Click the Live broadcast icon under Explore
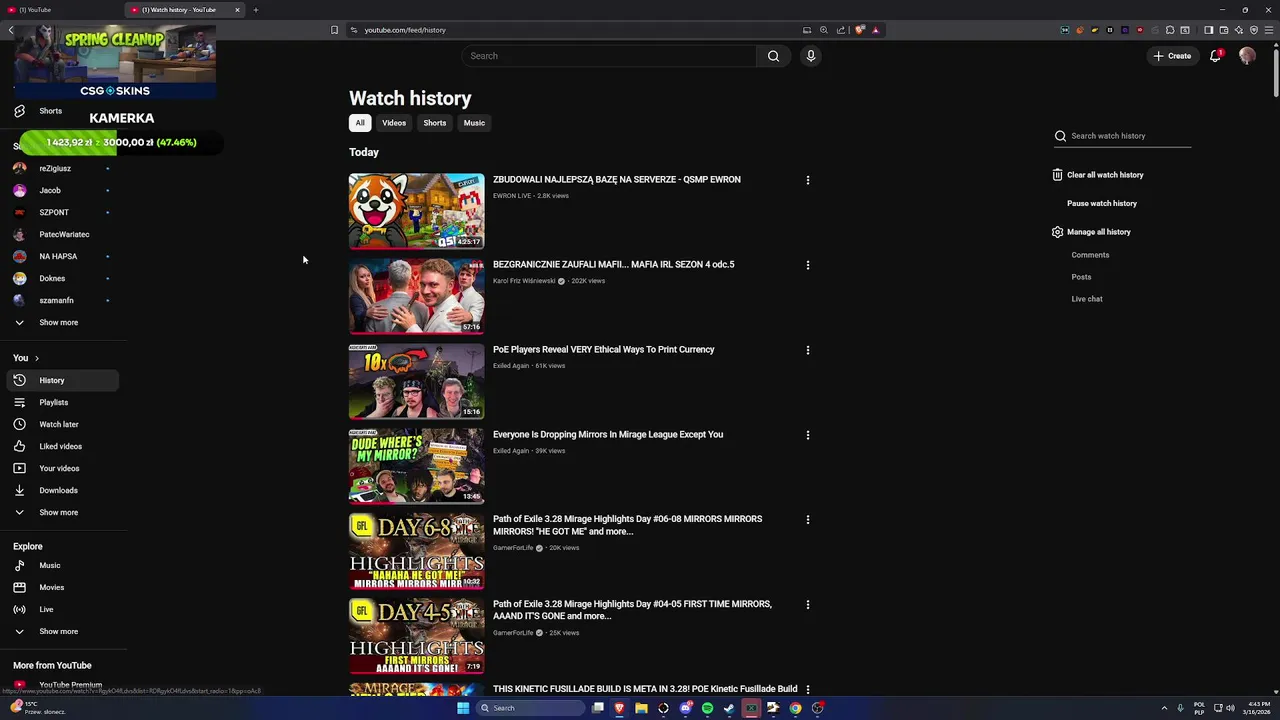 (19, 609)
